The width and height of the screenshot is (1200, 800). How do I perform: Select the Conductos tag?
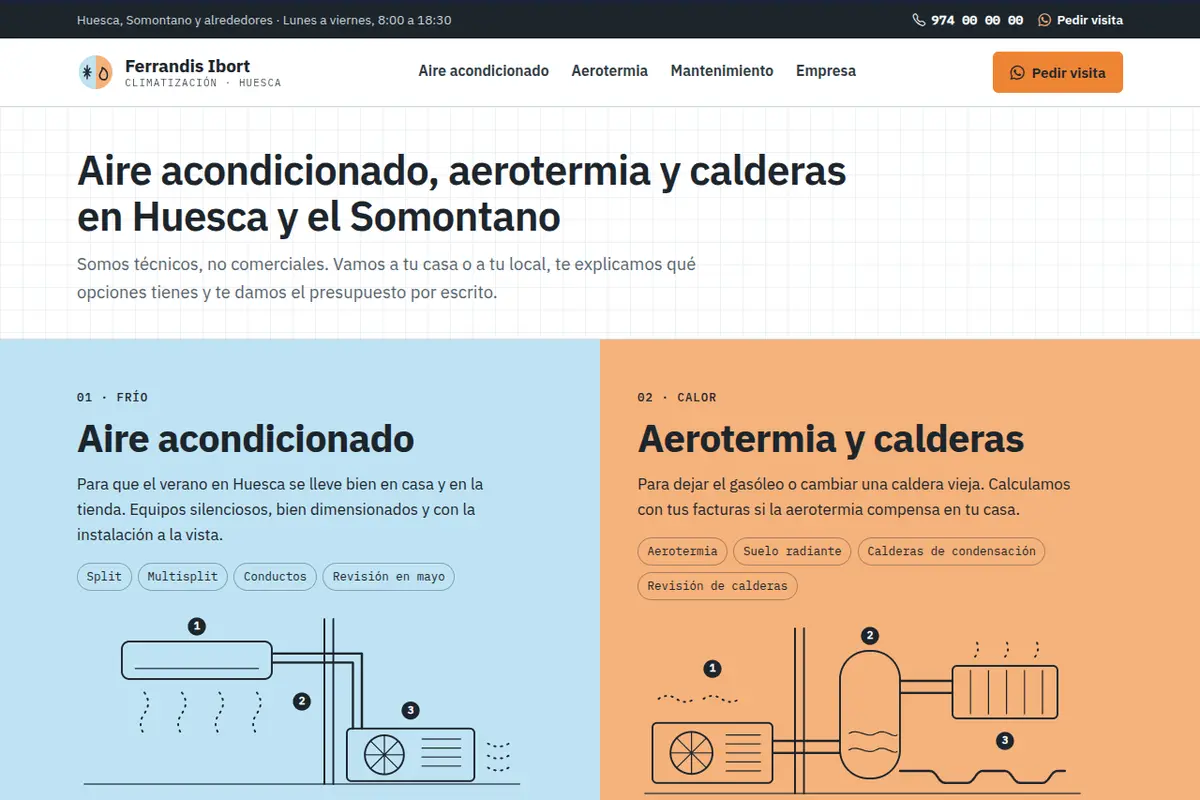(x=275, y=577)
